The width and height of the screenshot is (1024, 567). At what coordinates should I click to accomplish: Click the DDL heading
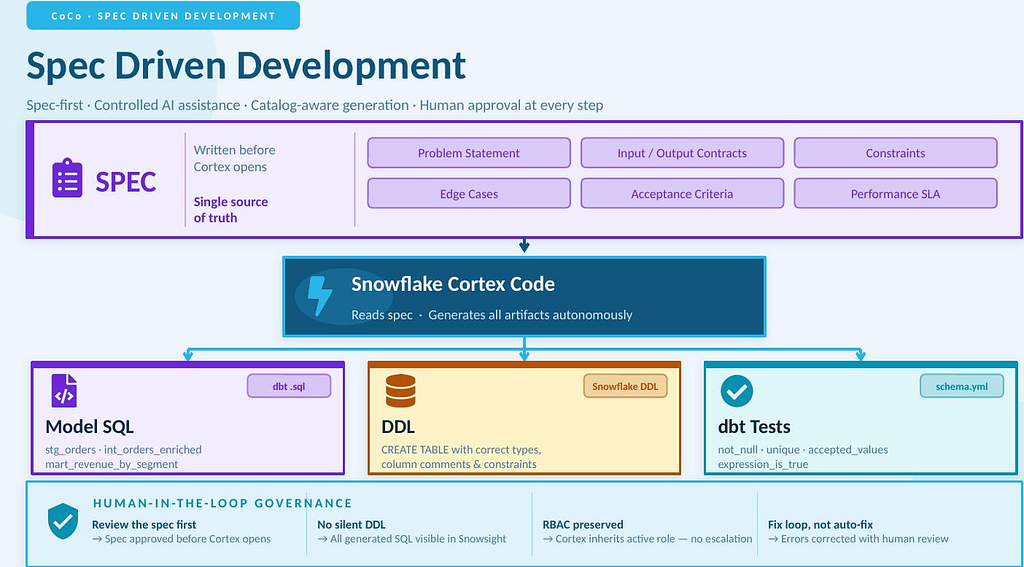point(398,427)
